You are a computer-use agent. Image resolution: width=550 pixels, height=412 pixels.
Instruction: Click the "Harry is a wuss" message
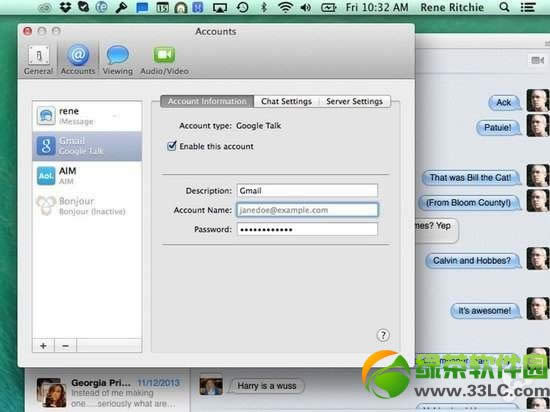[267, 386]
